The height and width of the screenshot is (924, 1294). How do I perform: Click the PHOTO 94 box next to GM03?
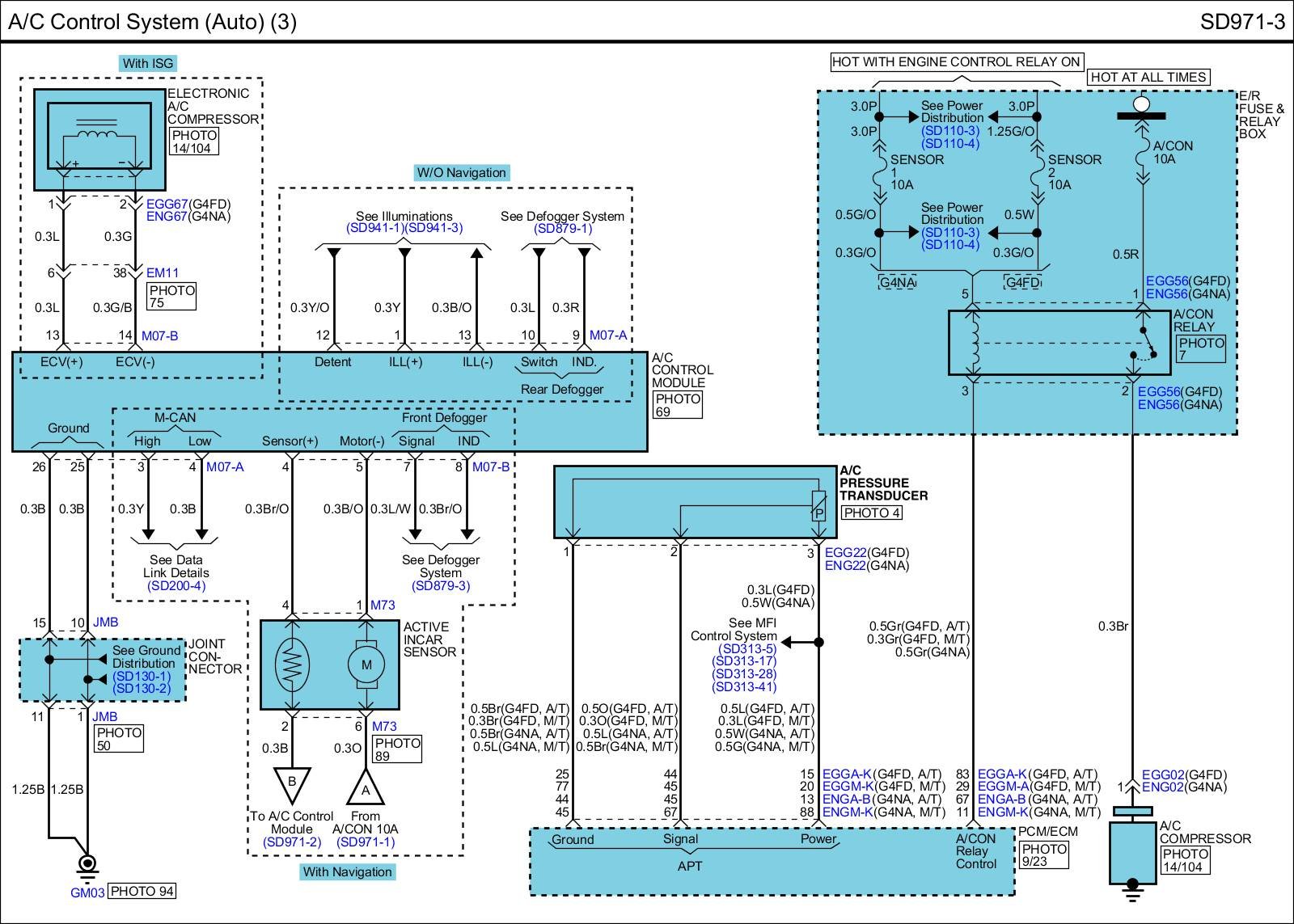(x=142, y=891)
